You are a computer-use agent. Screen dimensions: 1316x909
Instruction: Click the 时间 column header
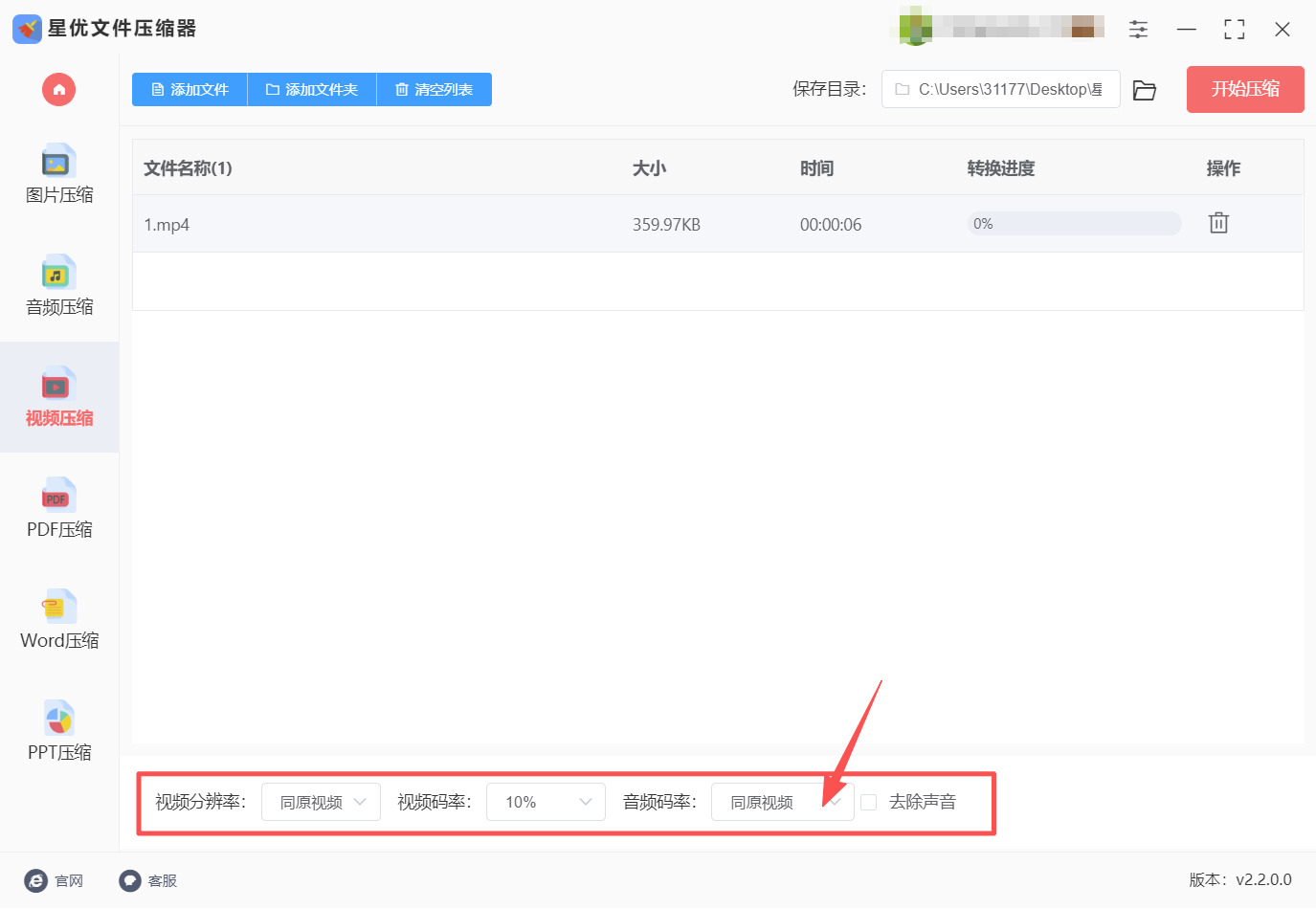click(816, 168)
